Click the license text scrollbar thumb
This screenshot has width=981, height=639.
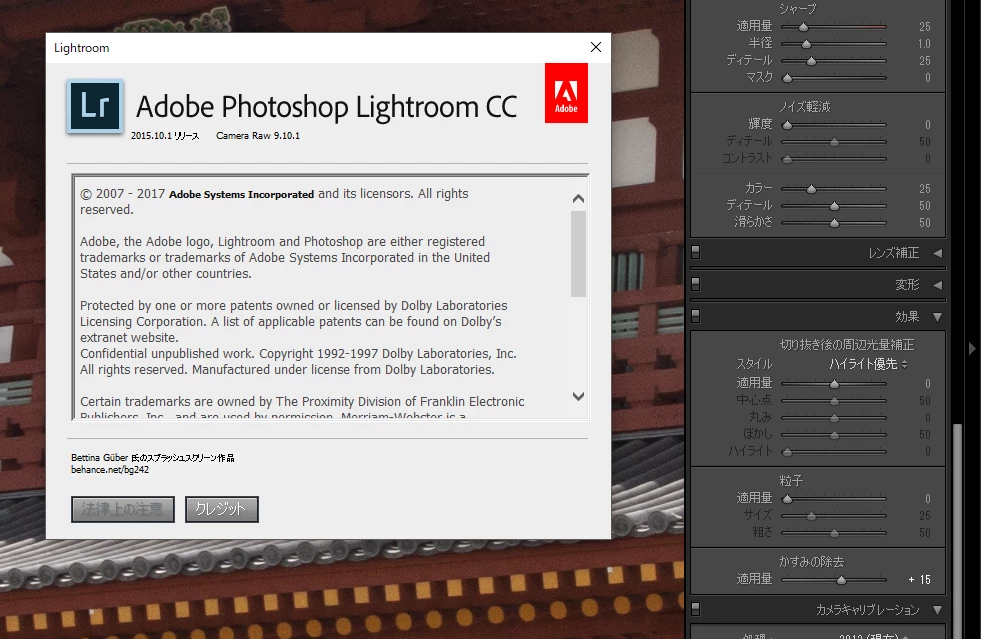tap(579, 253)
